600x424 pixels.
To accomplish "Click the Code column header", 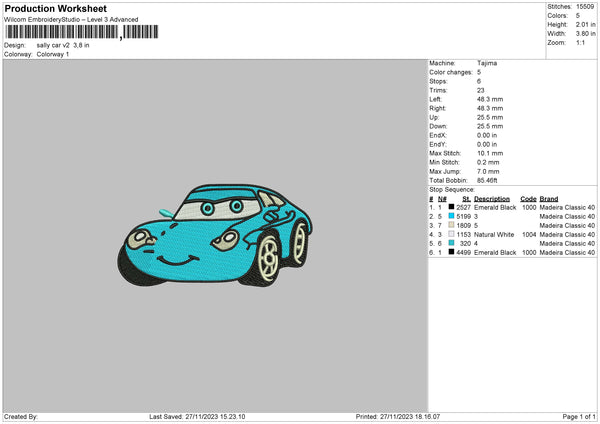I will tap(528, 198).
